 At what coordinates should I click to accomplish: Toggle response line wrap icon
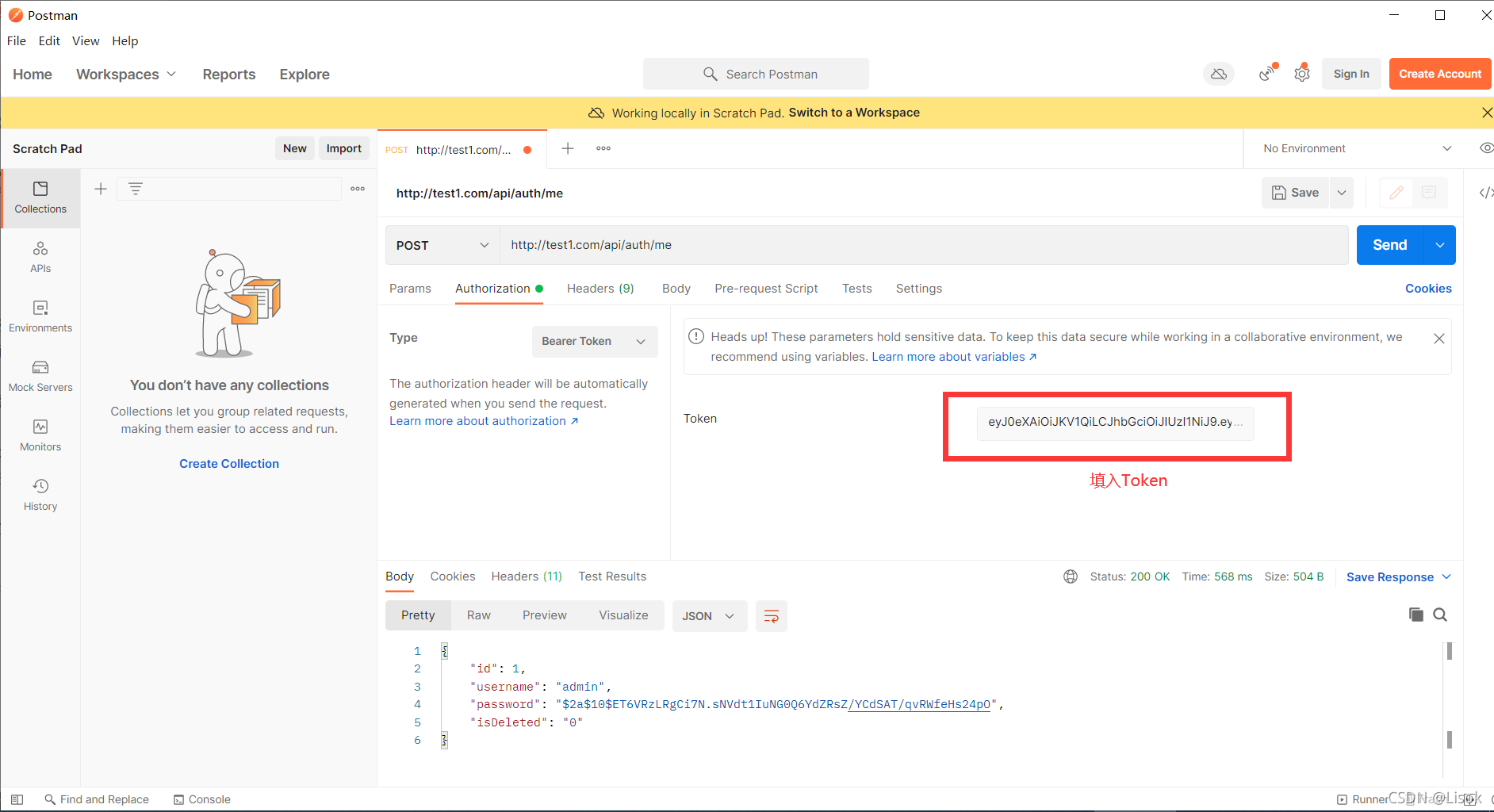click(771, 616)
